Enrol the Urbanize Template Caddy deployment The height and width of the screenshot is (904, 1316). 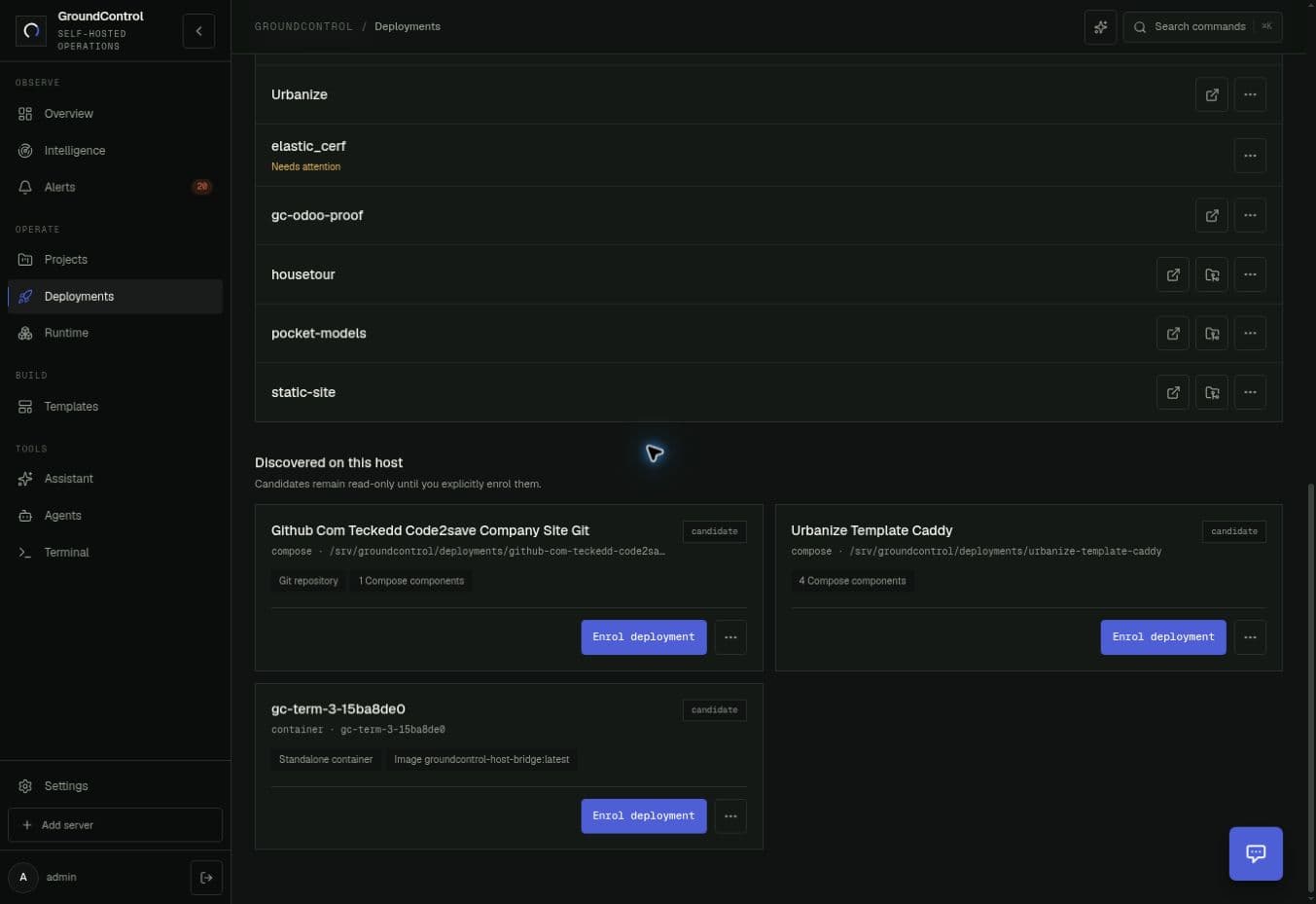(1163, 637)
